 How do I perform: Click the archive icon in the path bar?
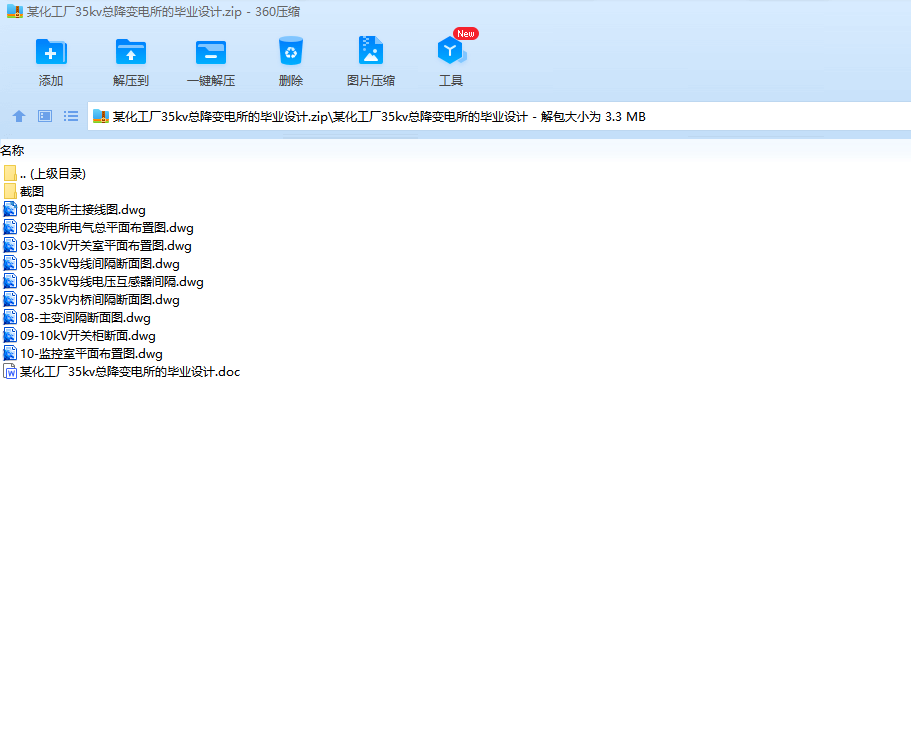[x=101, y=116]
